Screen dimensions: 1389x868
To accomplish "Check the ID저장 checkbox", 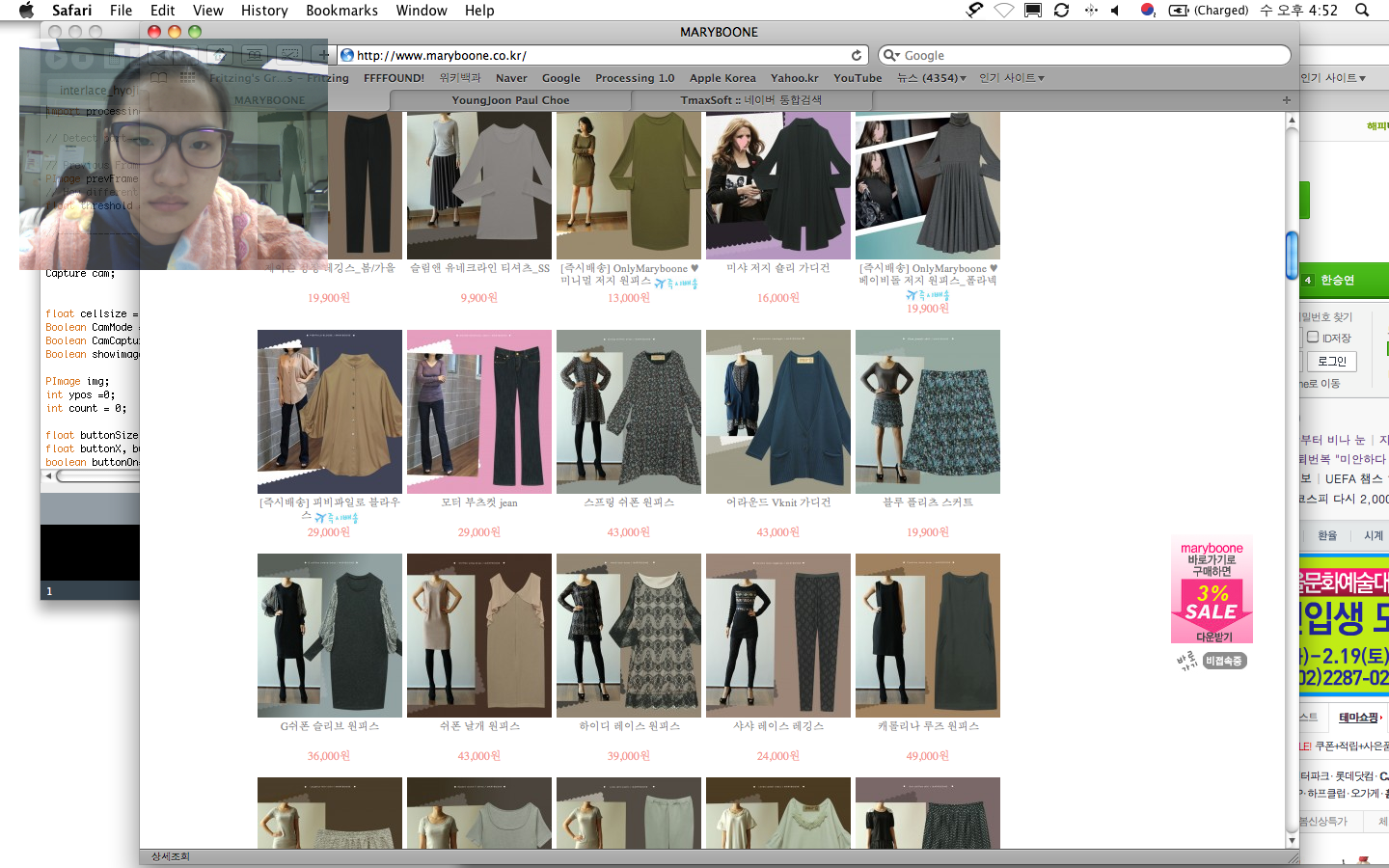I will click(x=1313, y=338).
